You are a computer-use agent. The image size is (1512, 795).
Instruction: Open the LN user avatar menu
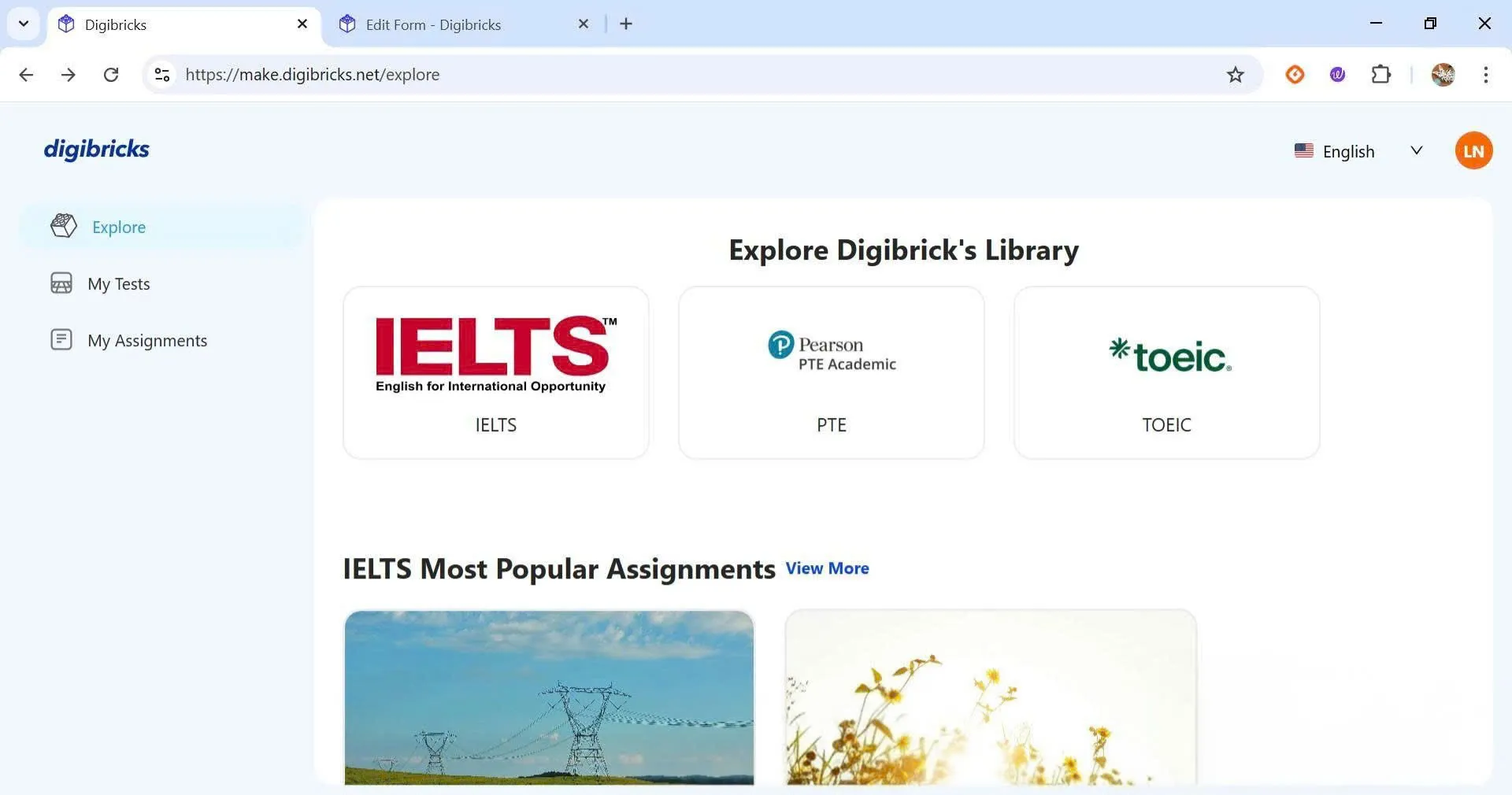1473,150
